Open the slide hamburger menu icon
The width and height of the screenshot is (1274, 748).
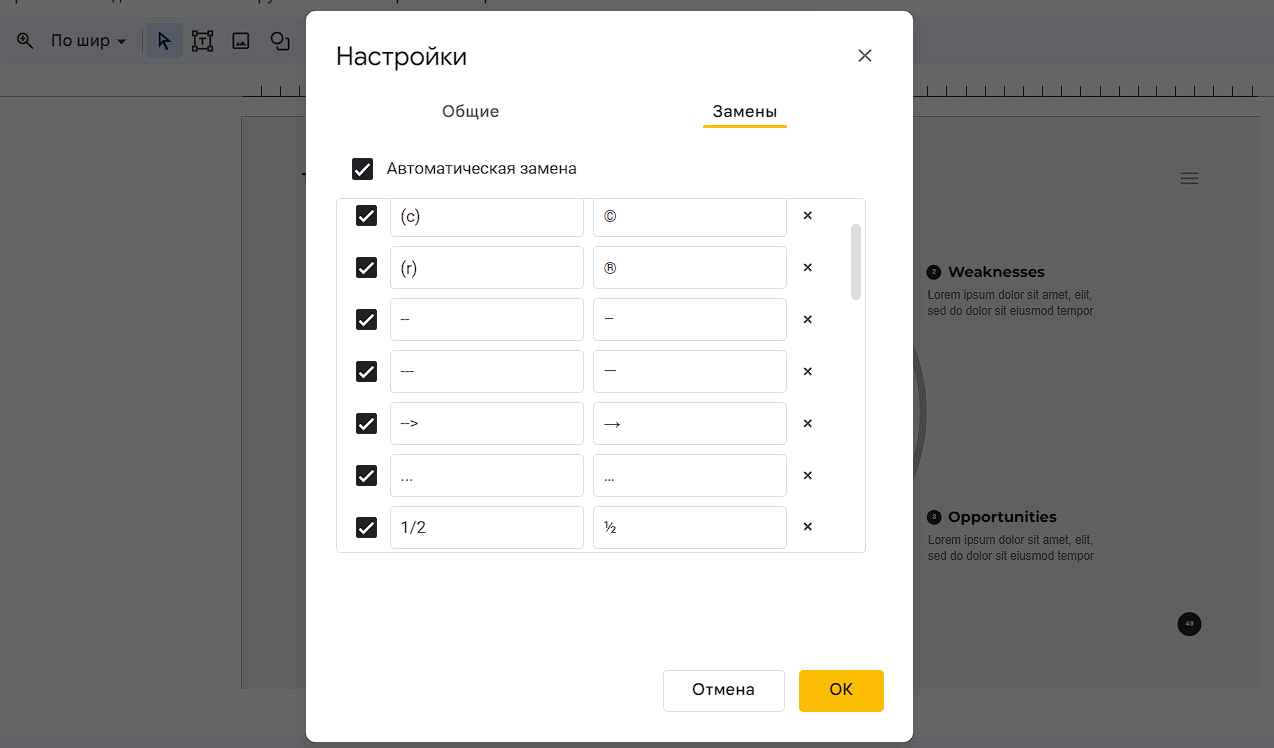point(1189,178)
